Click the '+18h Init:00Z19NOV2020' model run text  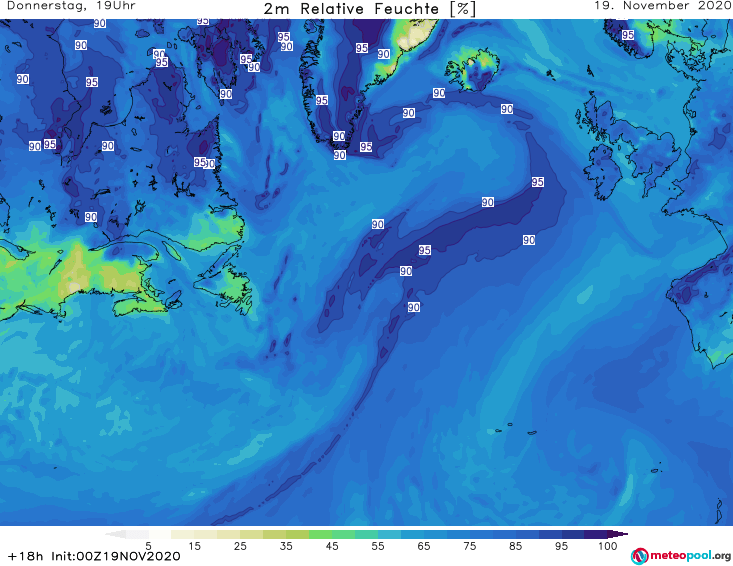[94, 556]
